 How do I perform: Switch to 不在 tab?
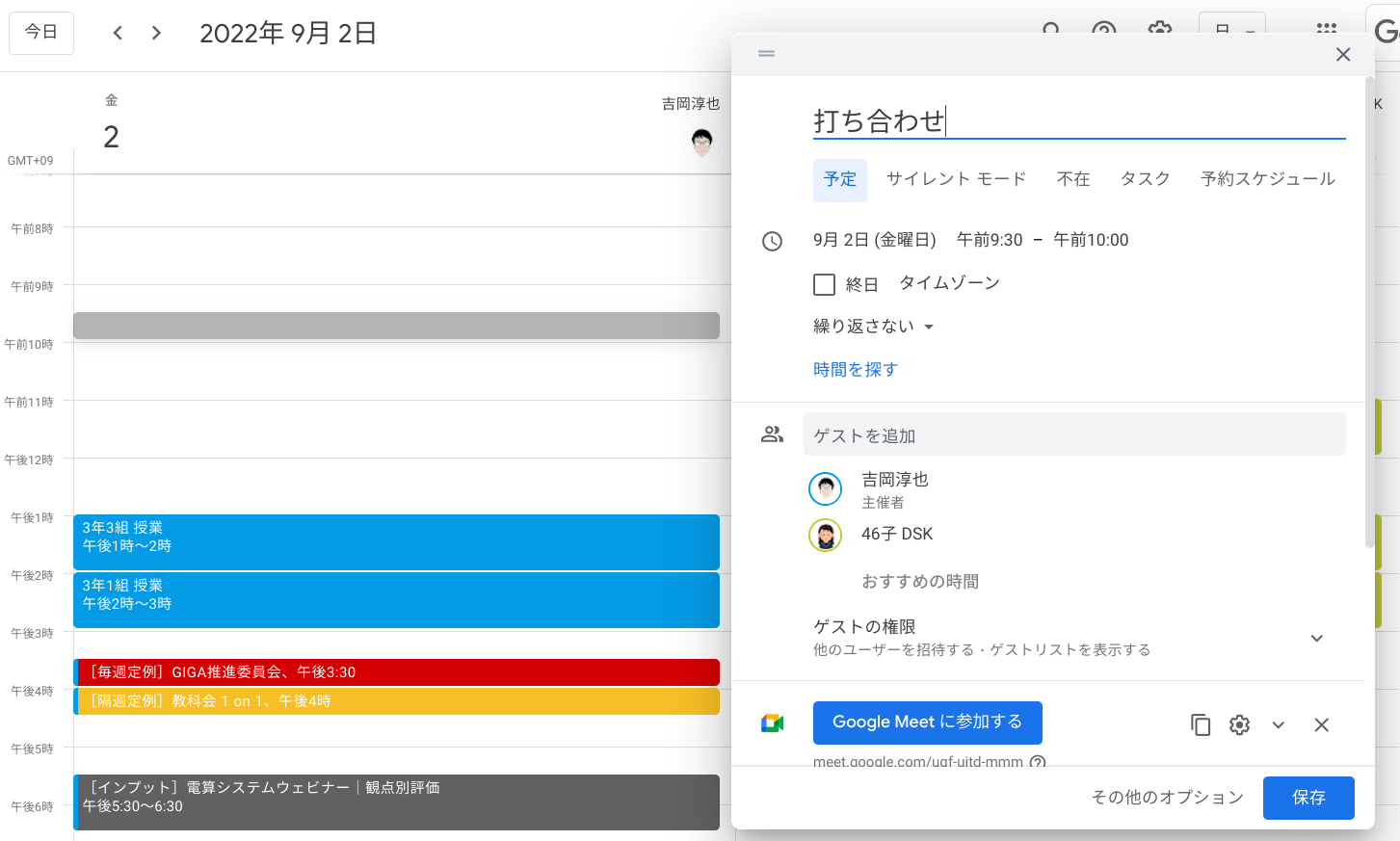[x=1073, y=179]
